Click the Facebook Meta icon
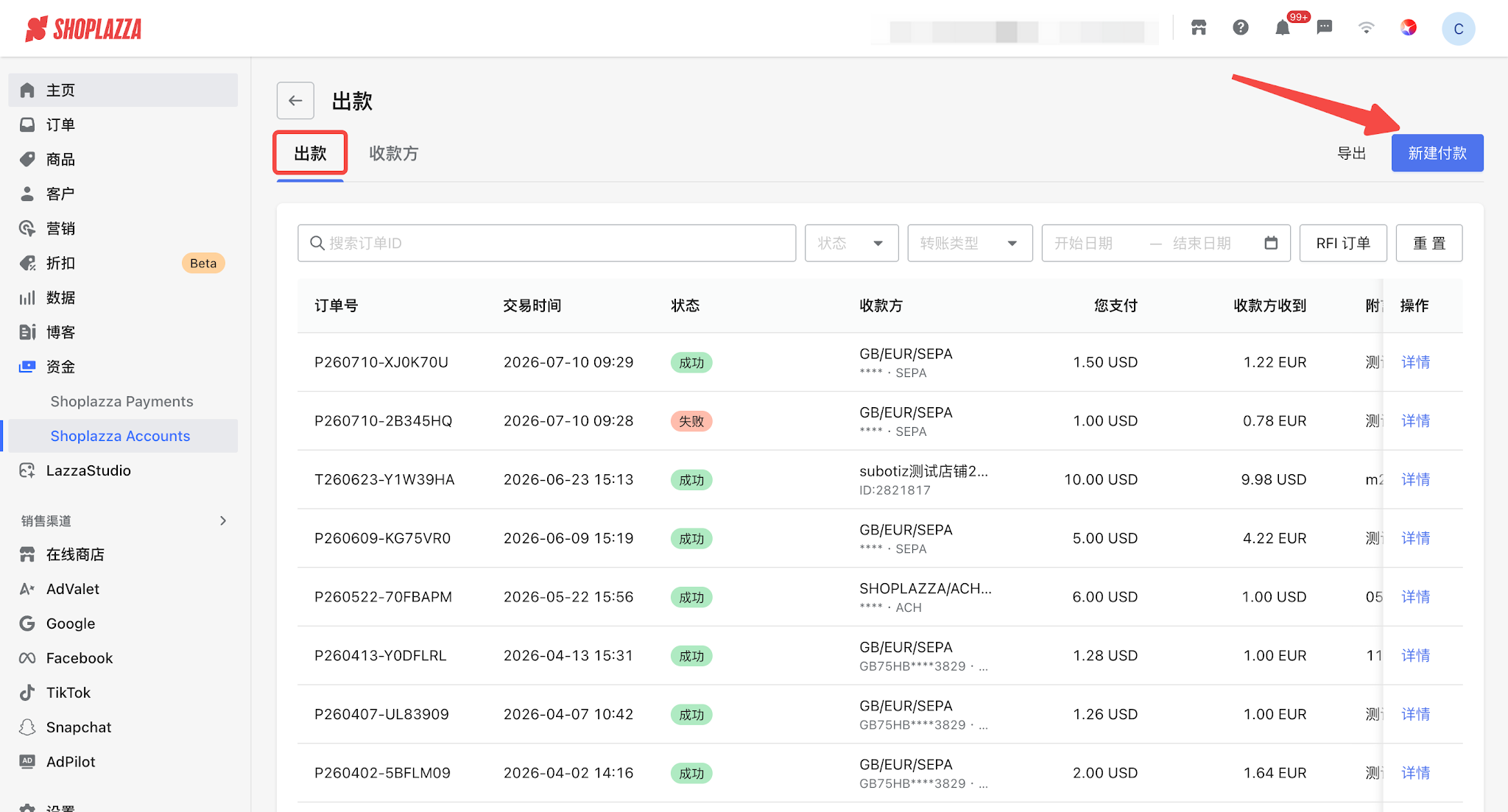This screenshot has height=812, width=1508. [x=27, y=658]
